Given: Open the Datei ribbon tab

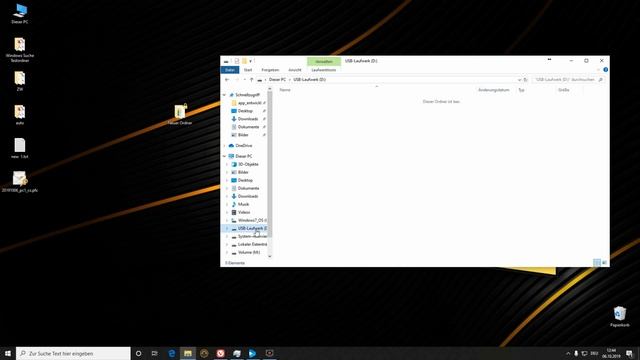Looking at the screenshot, I should [x=230, y=70].
